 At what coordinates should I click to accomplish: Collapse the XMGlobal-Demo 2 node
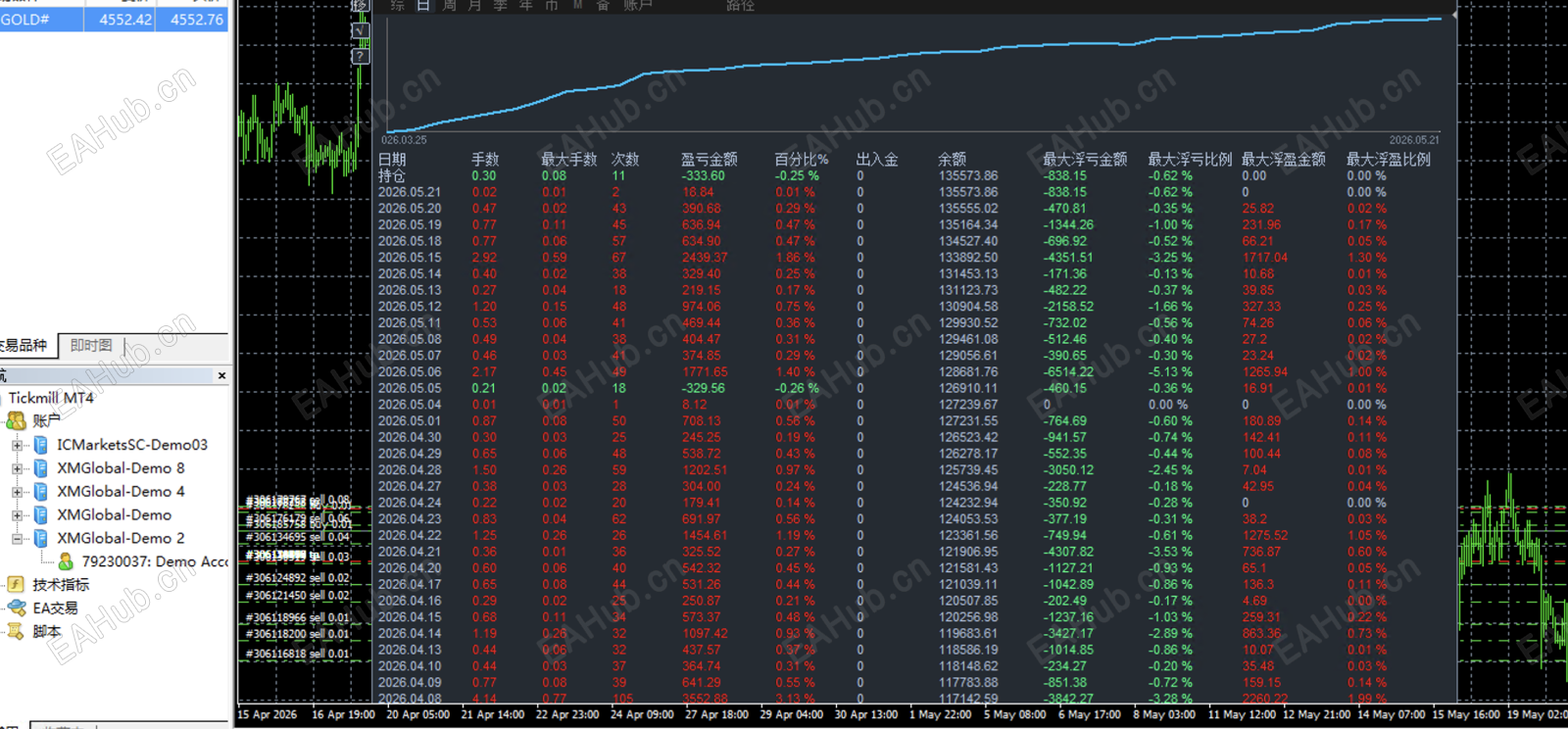pyautogui.click(x=17, y=539)
